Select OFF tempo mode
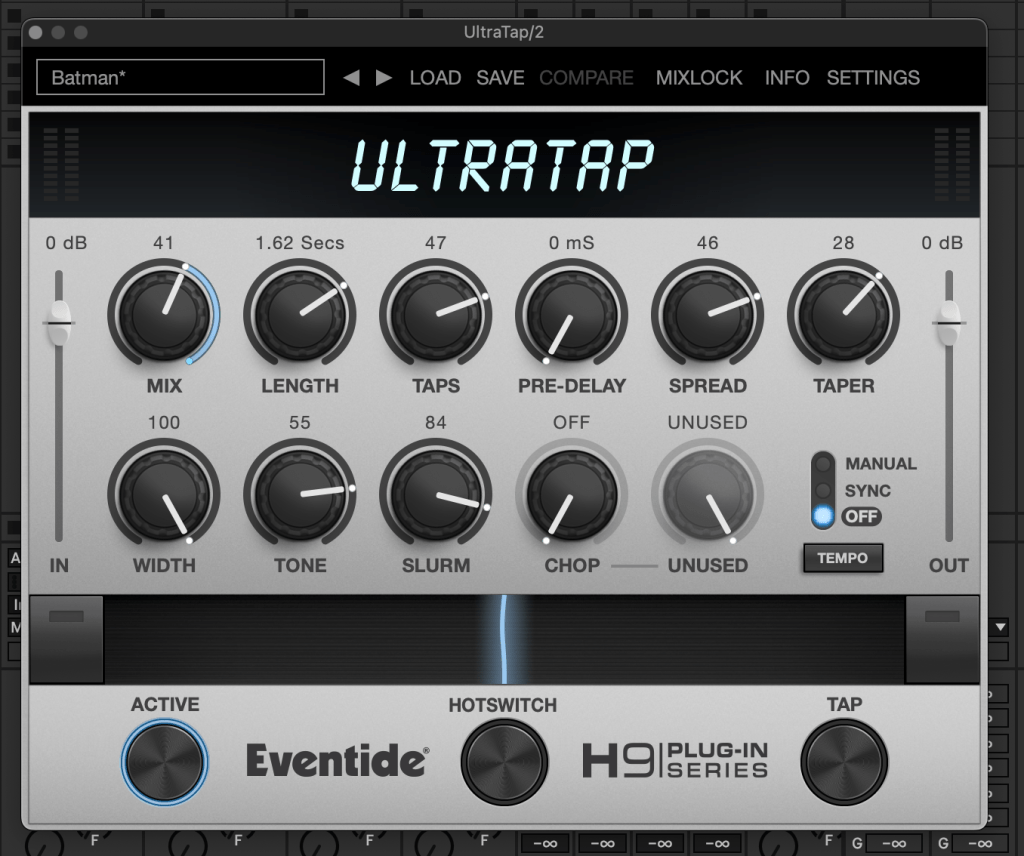The width and height of the screenshot is (1024, 856). 823,516
